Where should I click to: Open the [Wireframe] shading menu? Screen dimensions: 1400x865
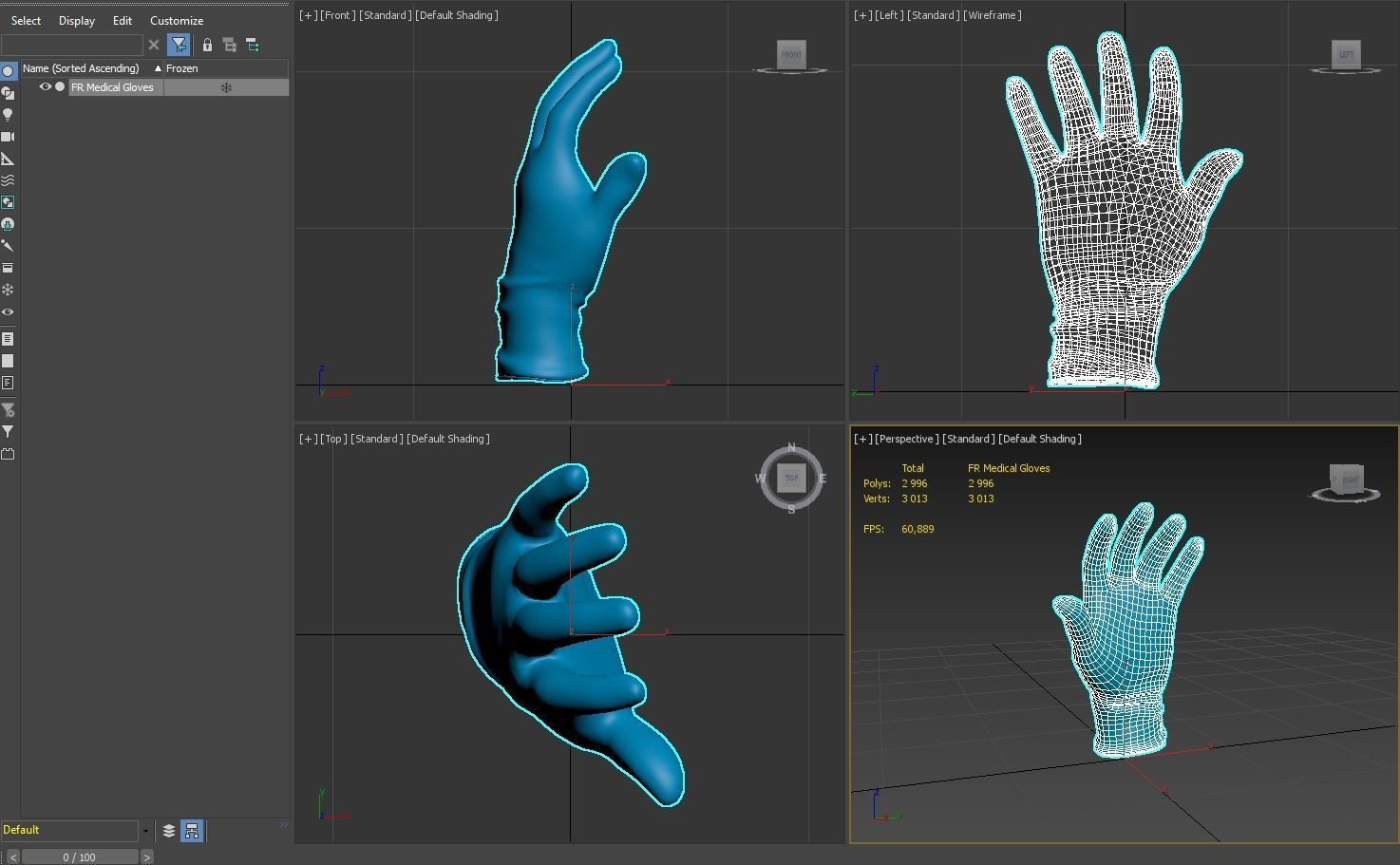click(993, 15)
